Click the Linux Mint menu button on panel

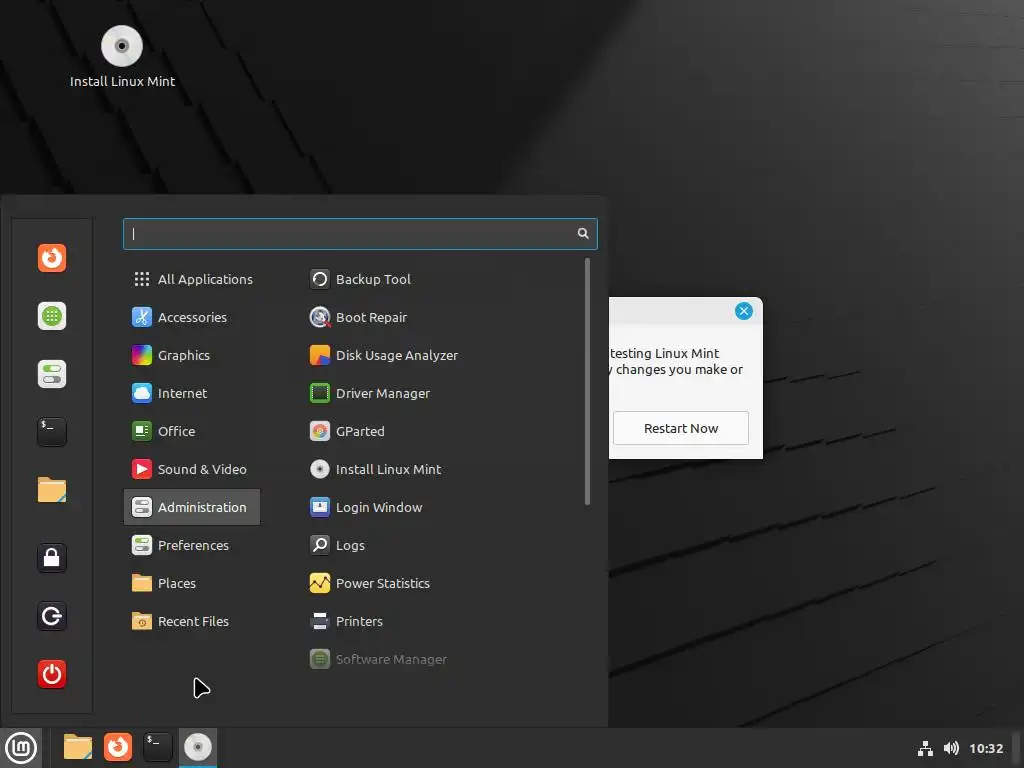21,748
